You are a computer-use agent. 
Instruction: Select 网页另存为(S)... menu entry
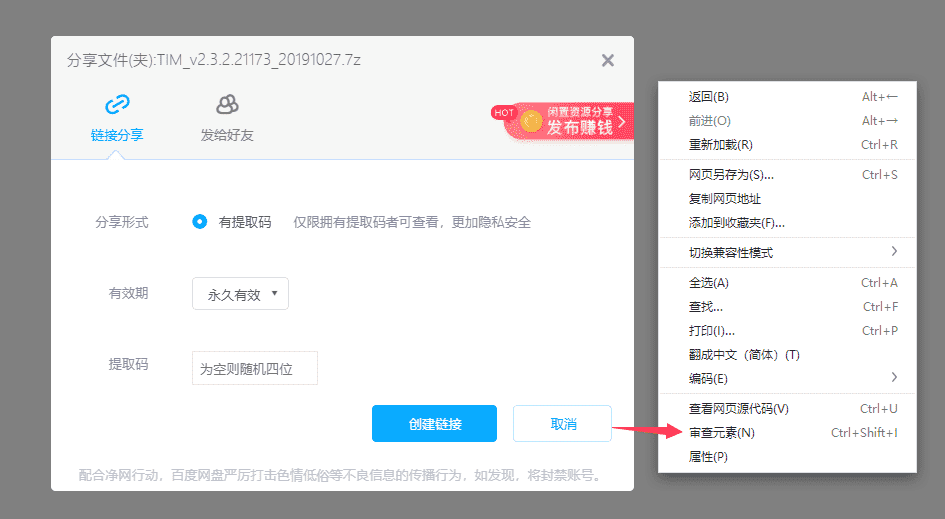[x=787, y=175]
